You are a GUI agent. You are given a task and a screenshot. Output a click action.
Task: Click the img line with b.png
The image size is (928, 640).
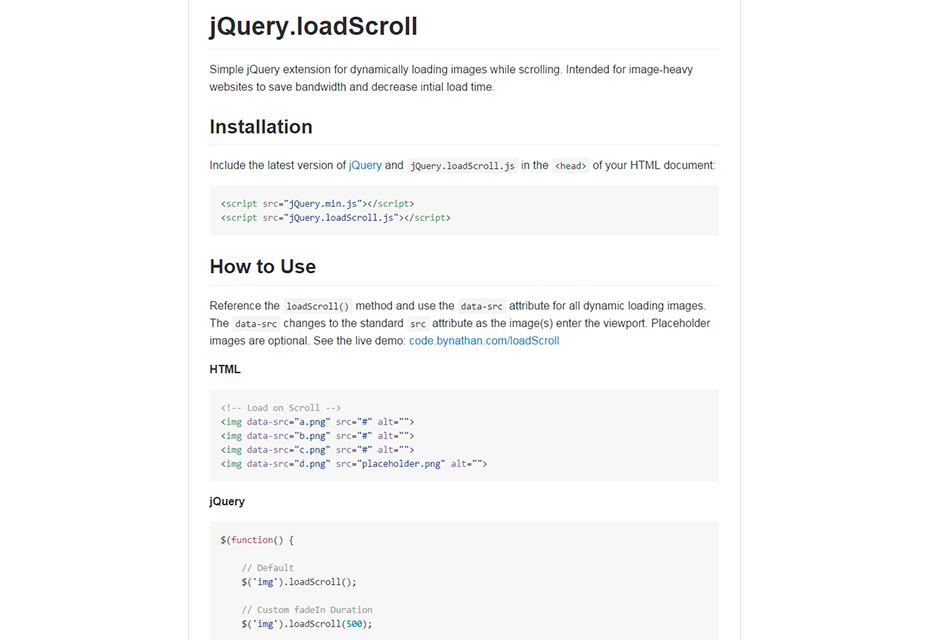(317, 436)
